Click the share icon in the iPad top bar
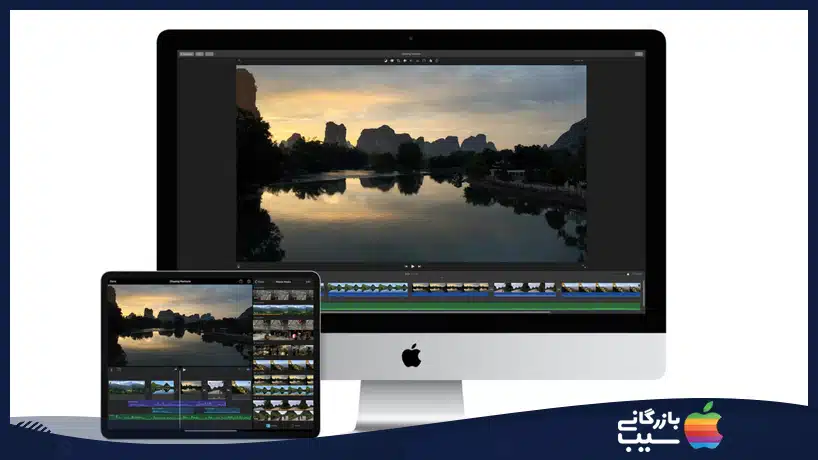 [x=240, y=282]
